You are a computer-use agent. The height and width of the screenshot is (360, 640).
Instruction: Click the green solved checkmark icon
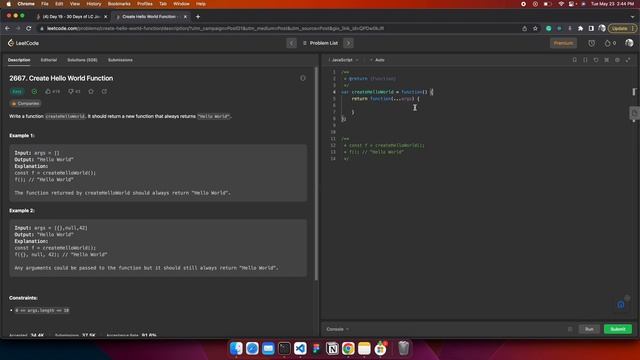coord(34,91)
